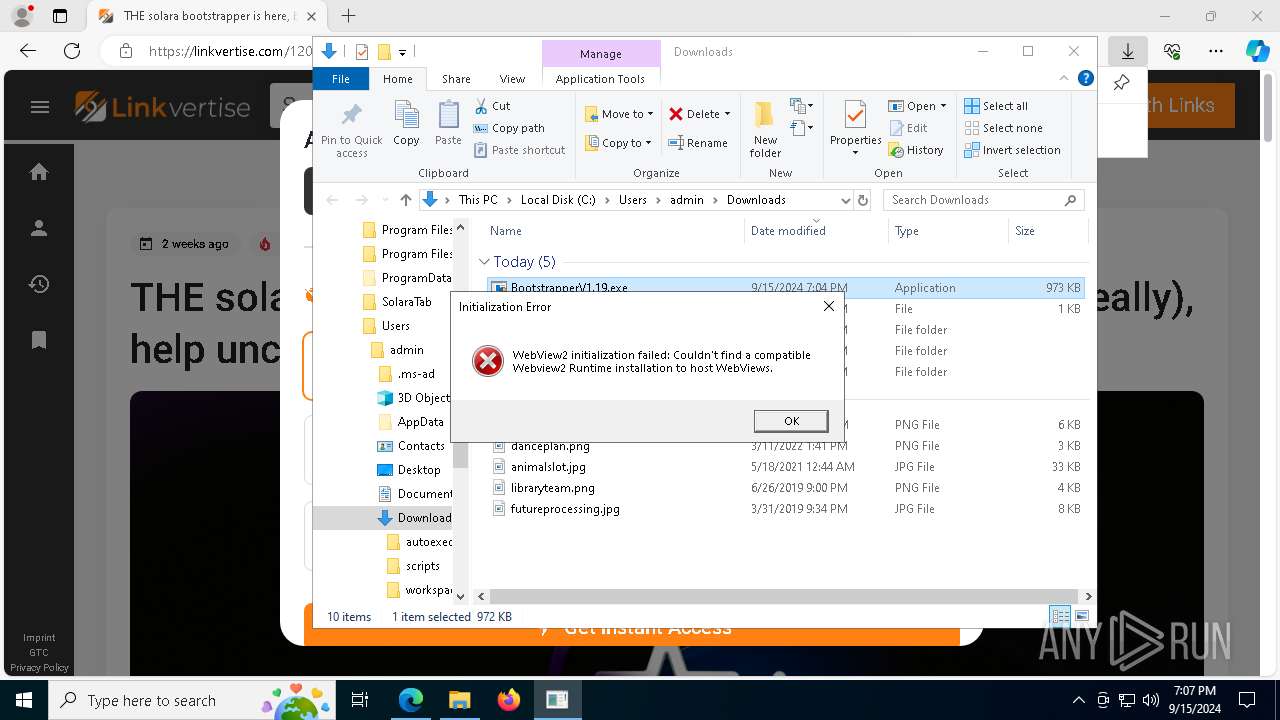Open the address bar history dropdown
The image size is (1280, 720).
(845, 200)
